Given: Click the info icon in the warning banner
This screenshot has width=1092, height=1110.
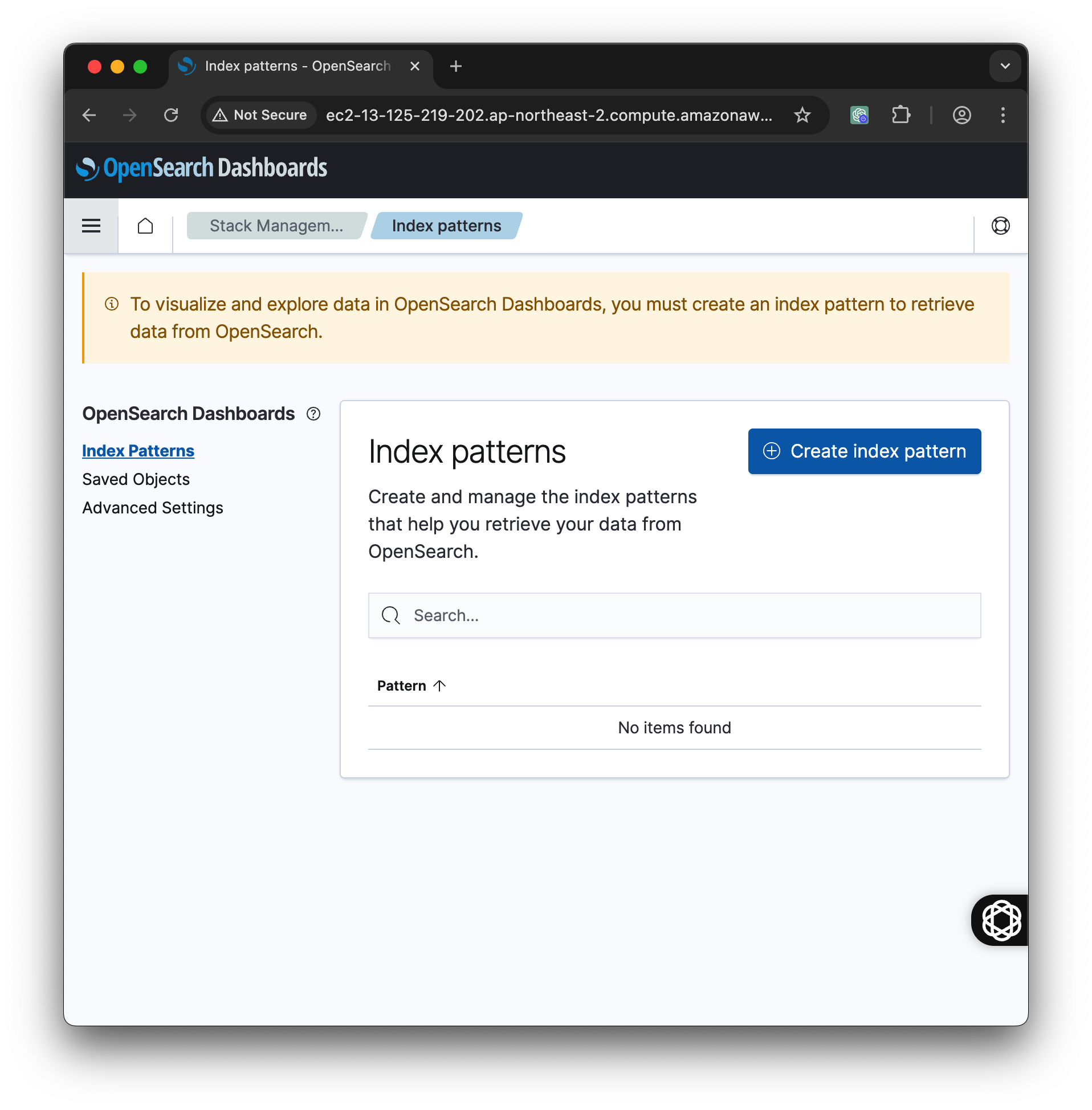Looking at the screenshot, I should tap(112, 304).
